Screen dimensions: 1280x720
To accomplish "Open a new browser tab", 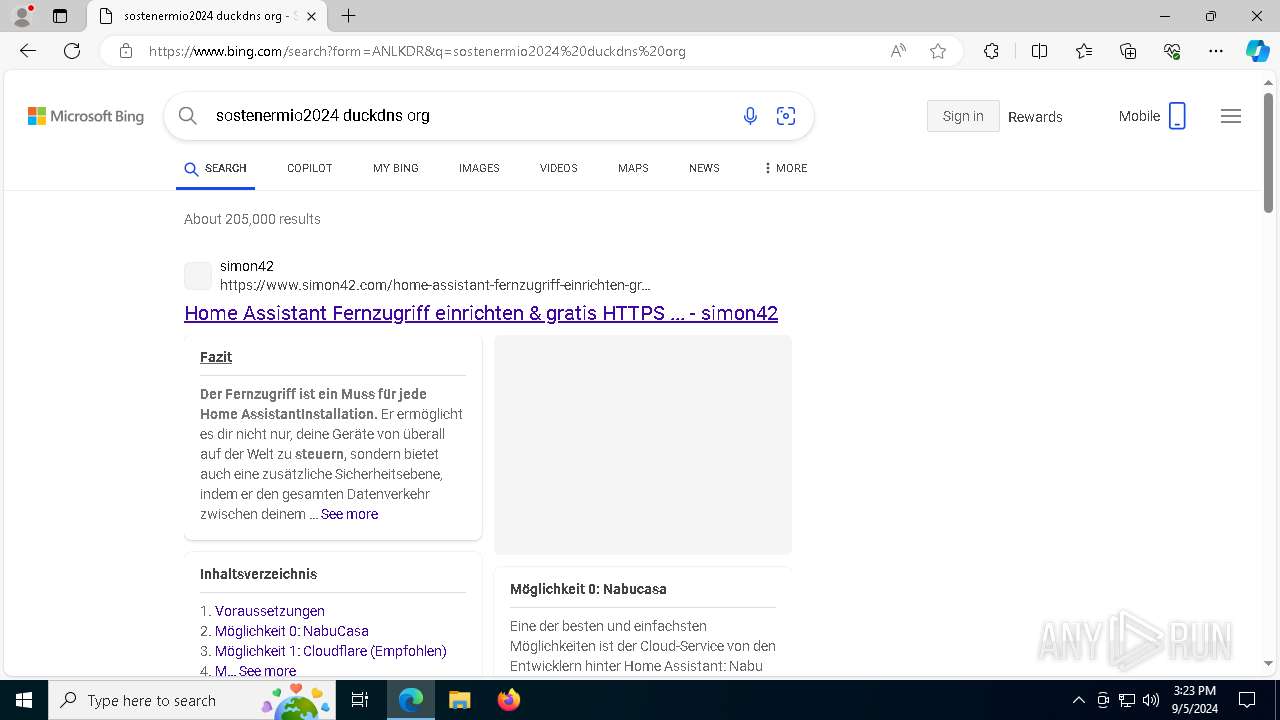I will (x=348, y=16).
